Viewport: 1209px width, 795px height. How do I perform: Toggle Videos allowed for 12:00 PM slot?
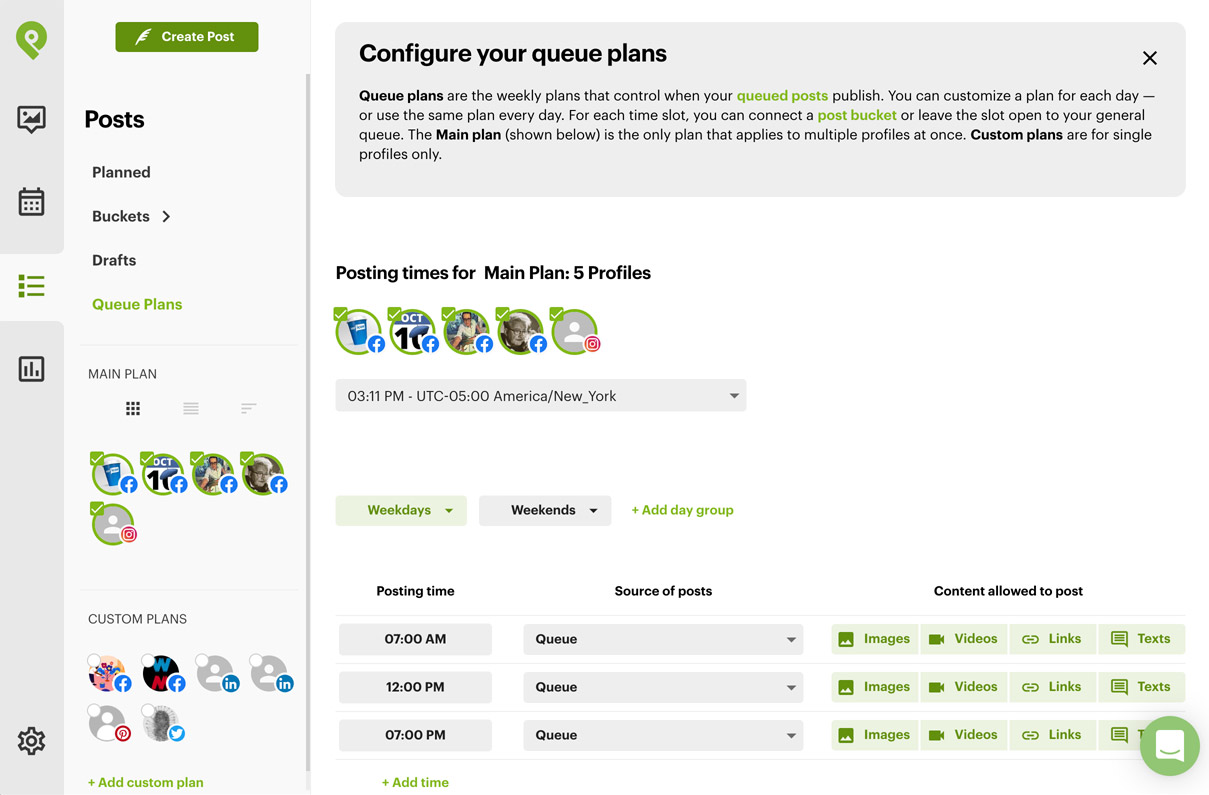[963, 687]
